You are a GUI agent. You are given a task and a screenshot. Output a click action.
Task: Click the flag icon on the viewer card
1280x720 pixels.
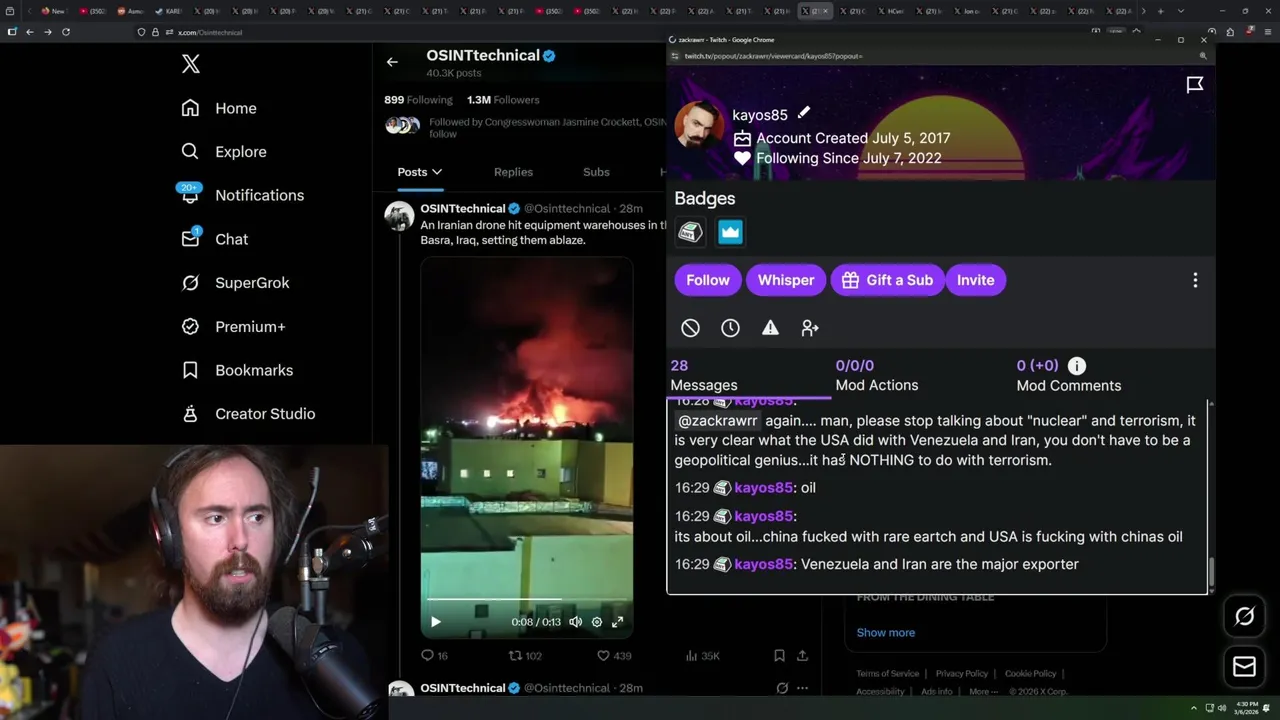(x=1195, y=85)
